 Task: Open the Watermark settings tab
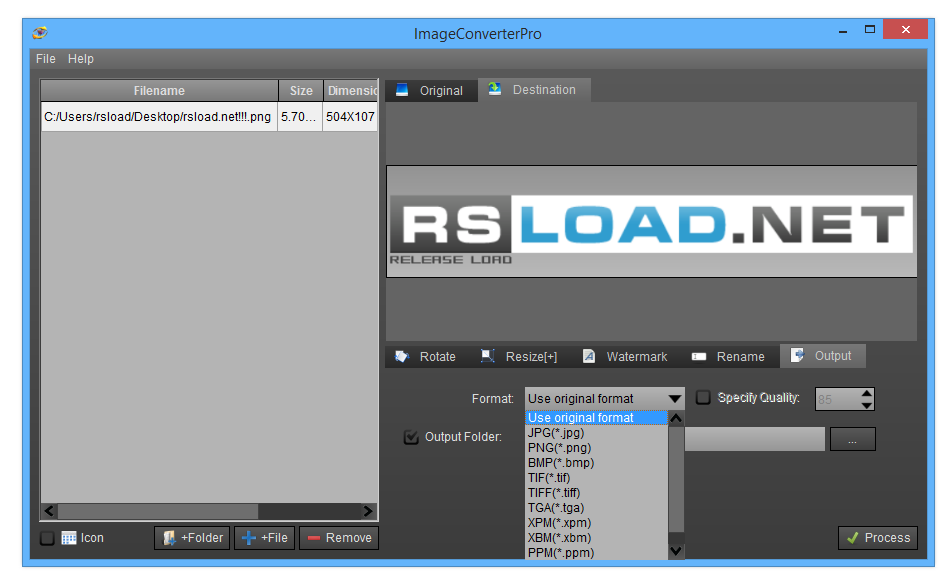(625, 357)
